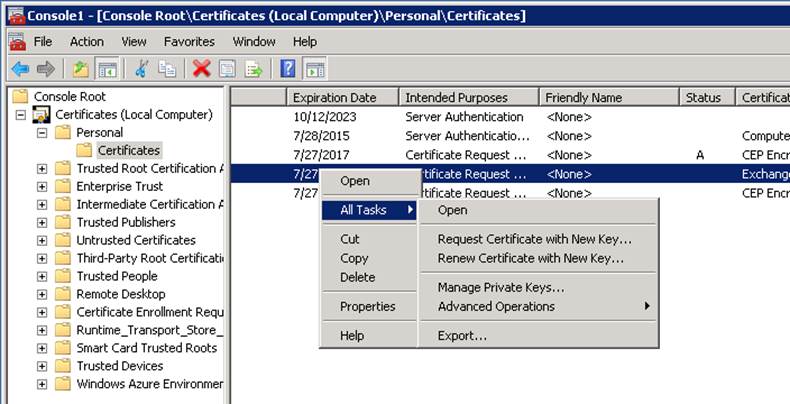Click the Copy toolbar icon

[x=167, y=69]
